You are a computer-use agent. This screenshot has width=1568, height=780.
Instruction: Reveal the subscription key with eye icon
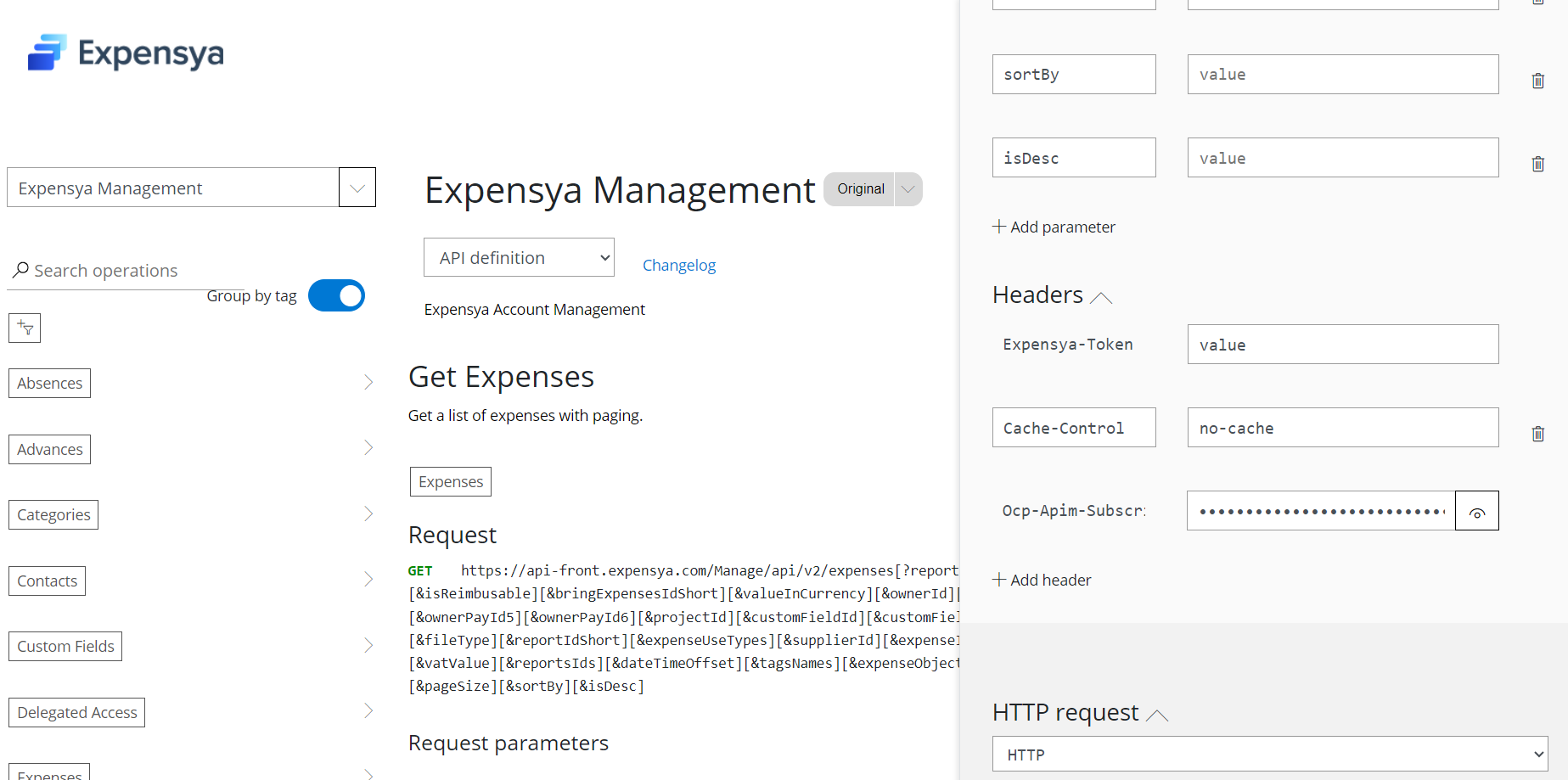coord(1476,511)
